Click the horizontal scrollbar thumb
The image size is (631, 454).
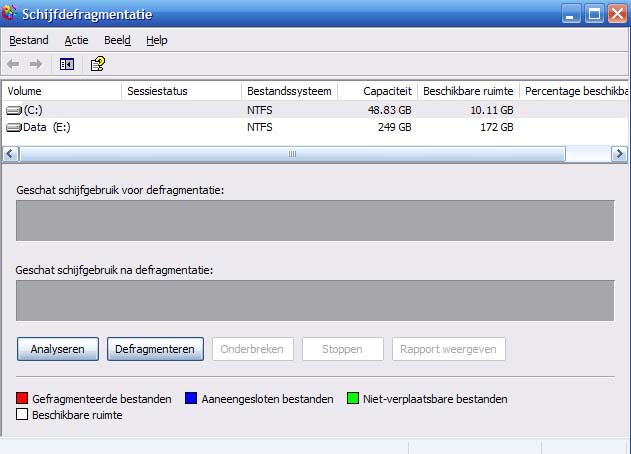coord(293,154)
